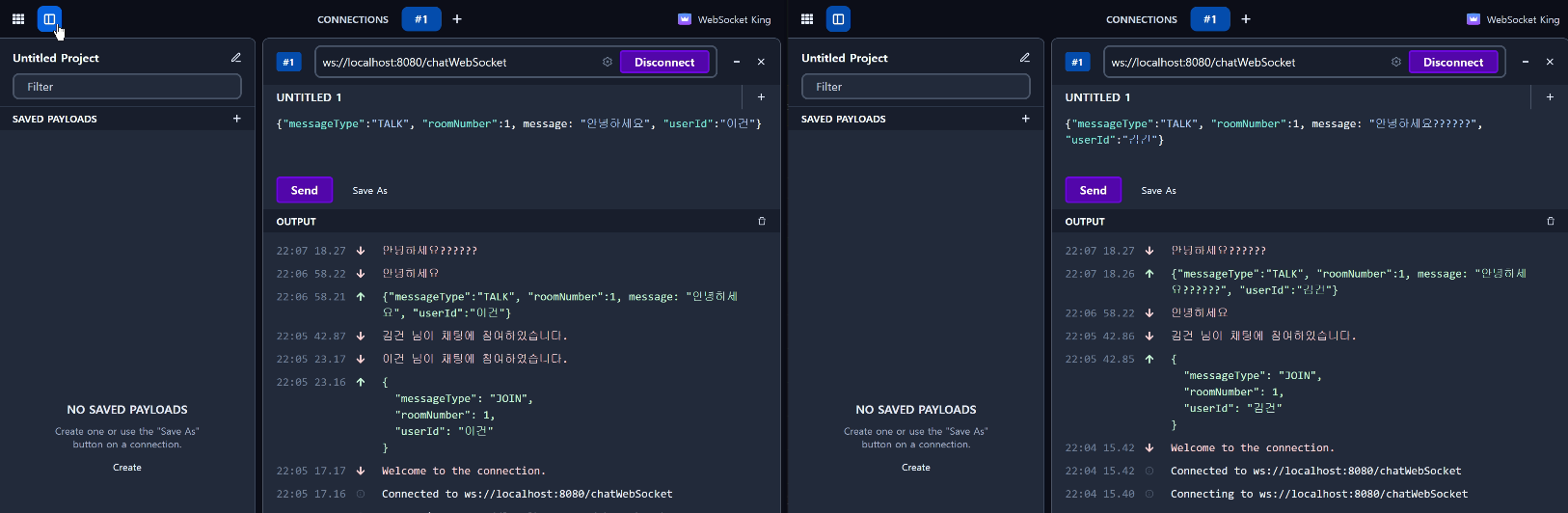Disconnect the socket in right window

1453,62
